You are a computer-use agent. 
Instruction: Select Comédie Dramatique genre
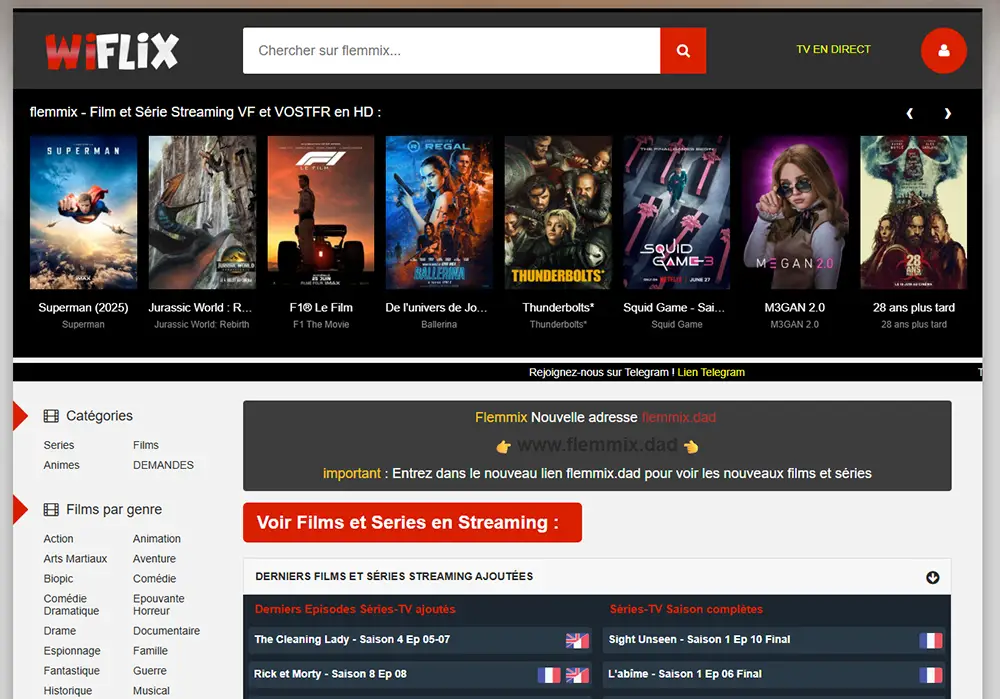(71, 605)
